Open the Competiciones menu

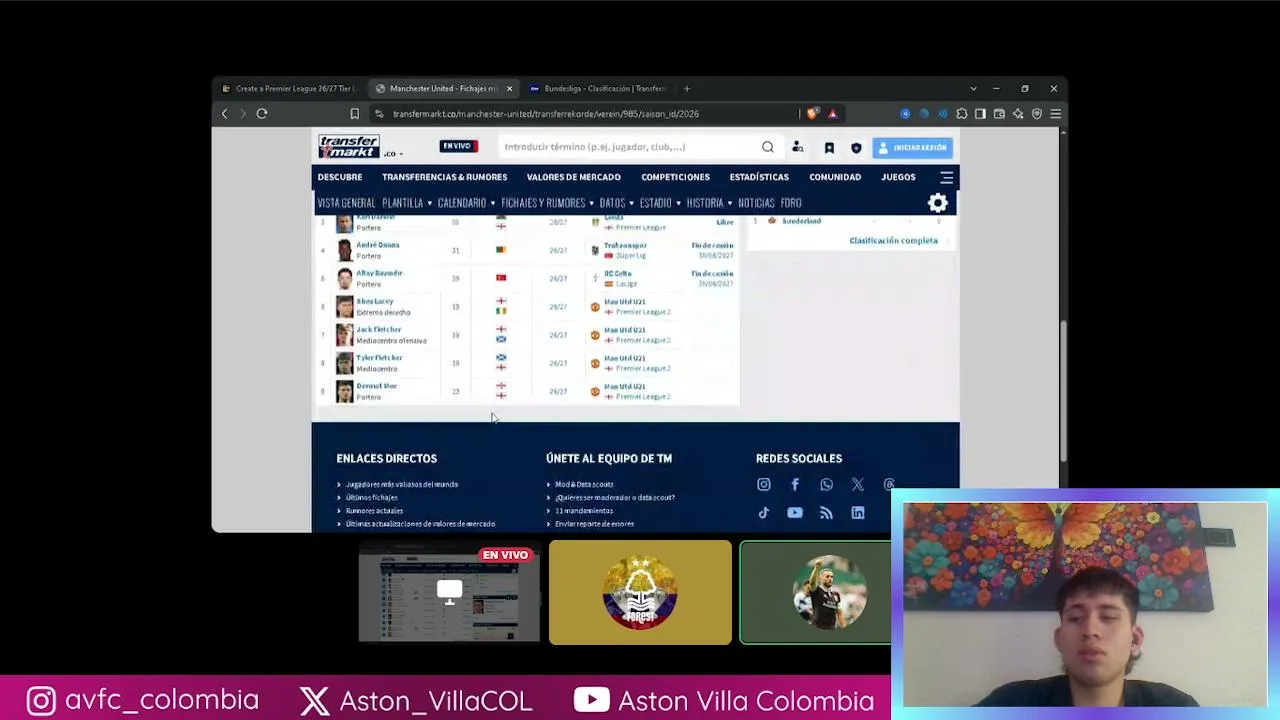pyautogui.click(x=675, y=177)
